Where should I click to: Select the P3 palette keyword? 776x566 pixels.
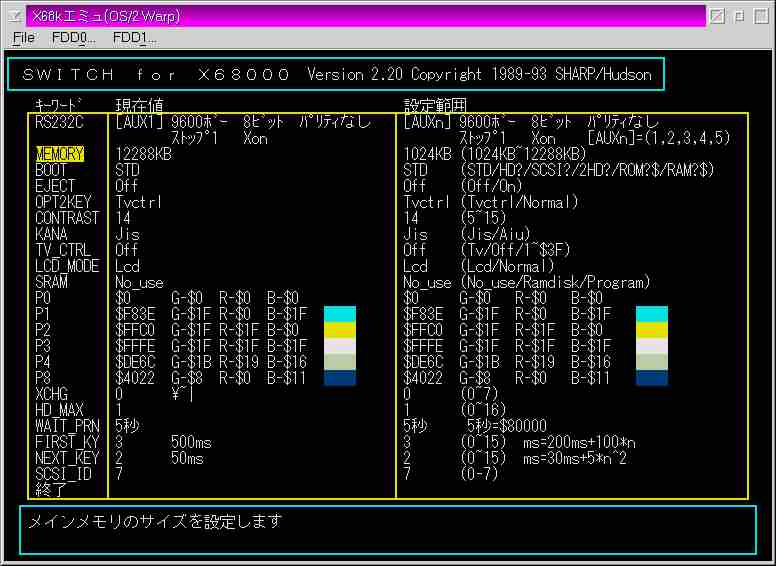click(43, 346)
